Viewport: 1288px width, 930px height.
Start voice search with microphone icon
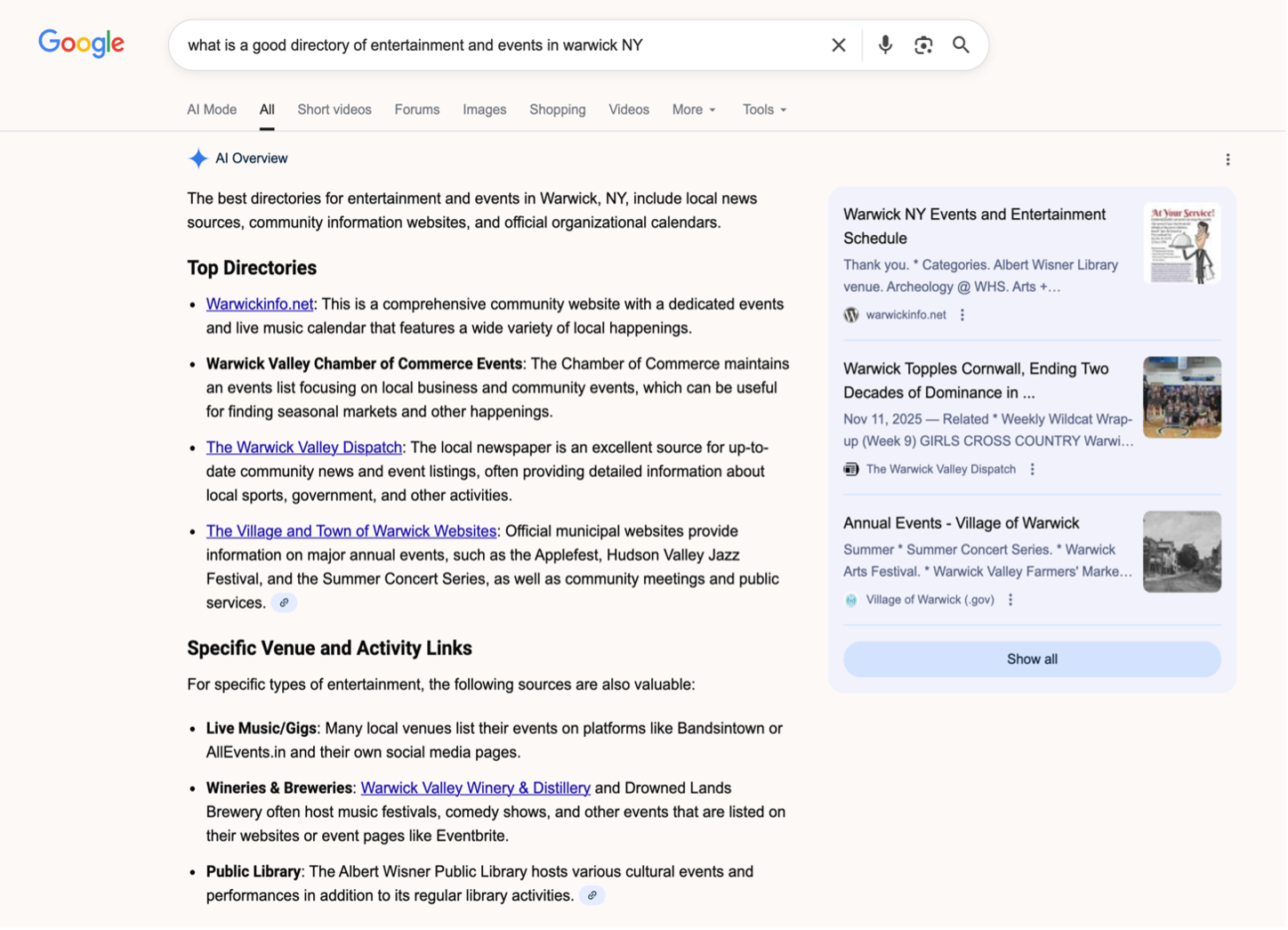pyautogui.click(x=885, y=45)
